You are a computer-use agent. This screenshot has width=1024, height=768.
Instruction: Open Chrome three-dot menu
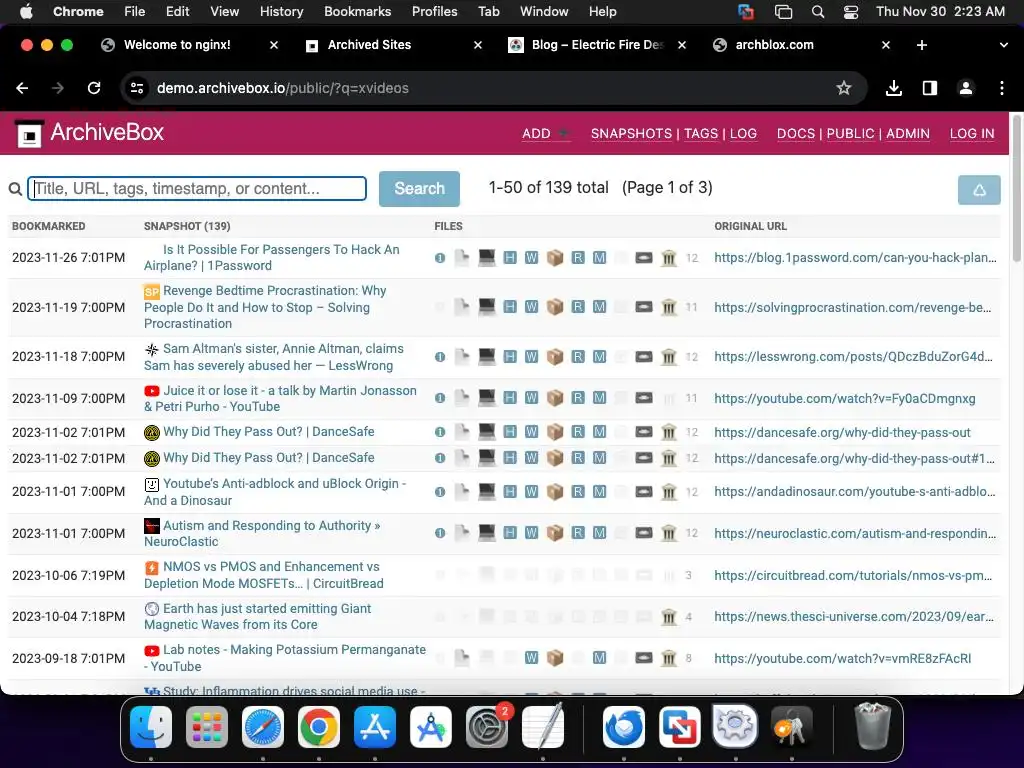(1002, 88)
